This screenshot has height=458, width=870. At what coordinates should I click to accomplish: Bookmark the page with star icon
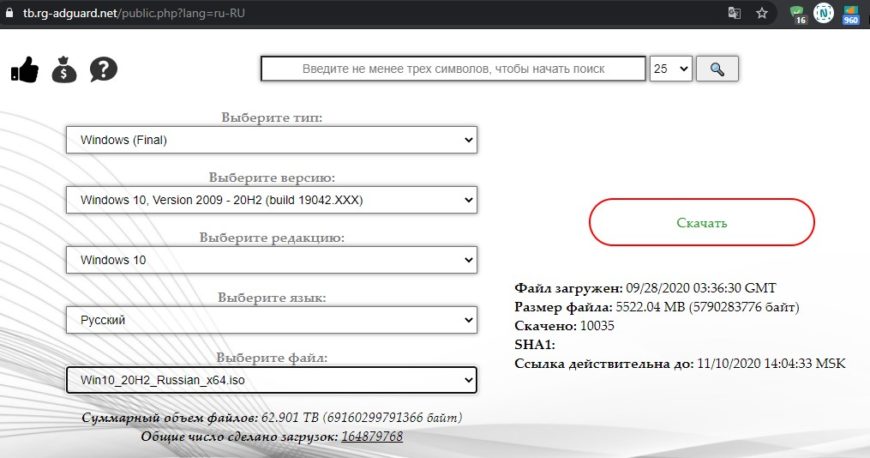point(762,13)
